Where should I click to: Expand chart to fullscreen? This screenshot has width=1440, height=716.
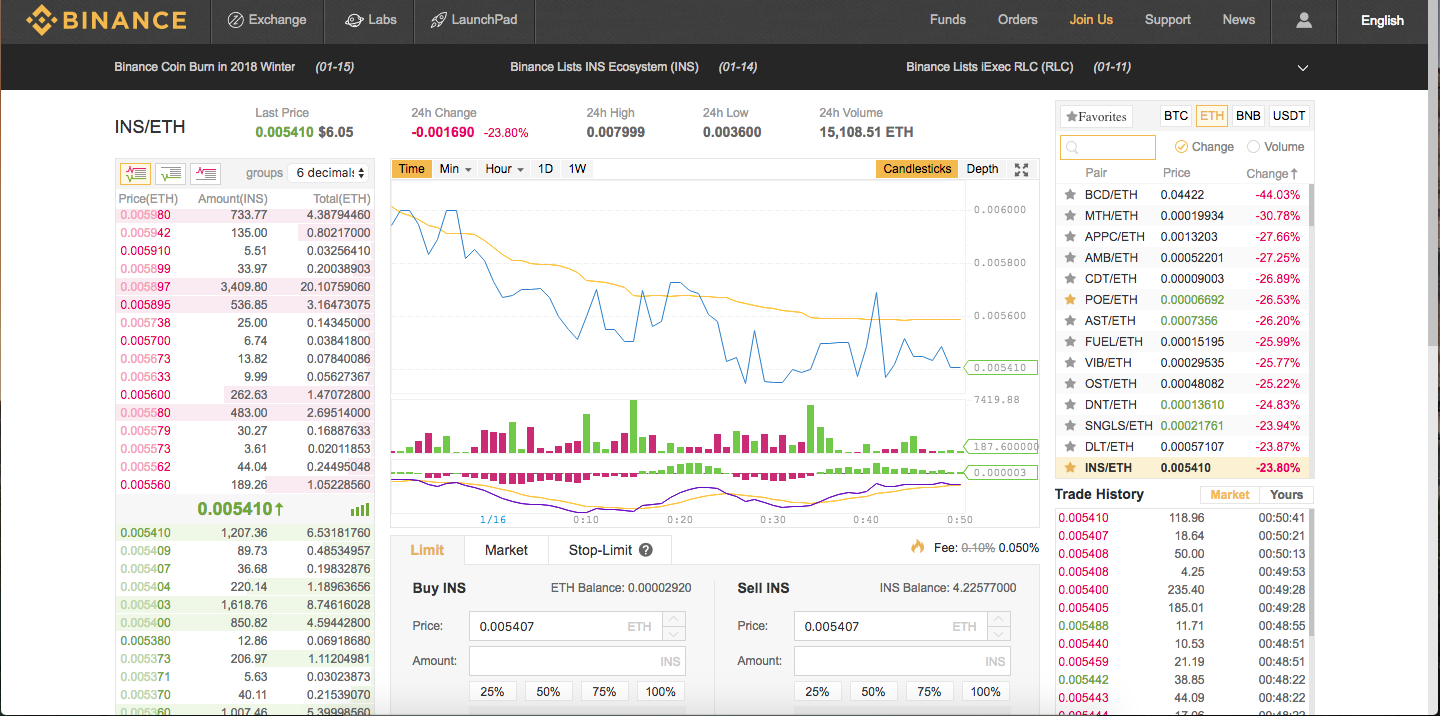pyautogui.click(x=1021, y=169)
